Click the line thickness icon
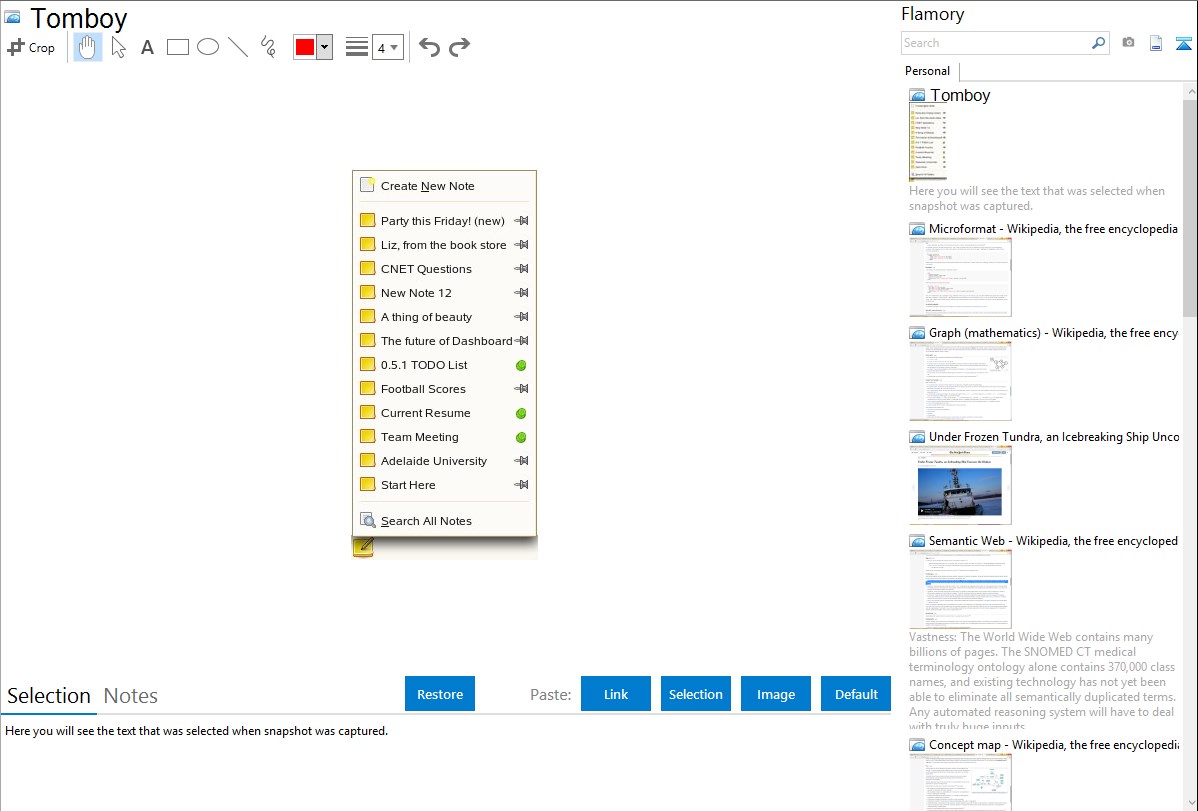Image resolution: width=1198 pixels, height=811 pixels. click(x=357, y=47)
